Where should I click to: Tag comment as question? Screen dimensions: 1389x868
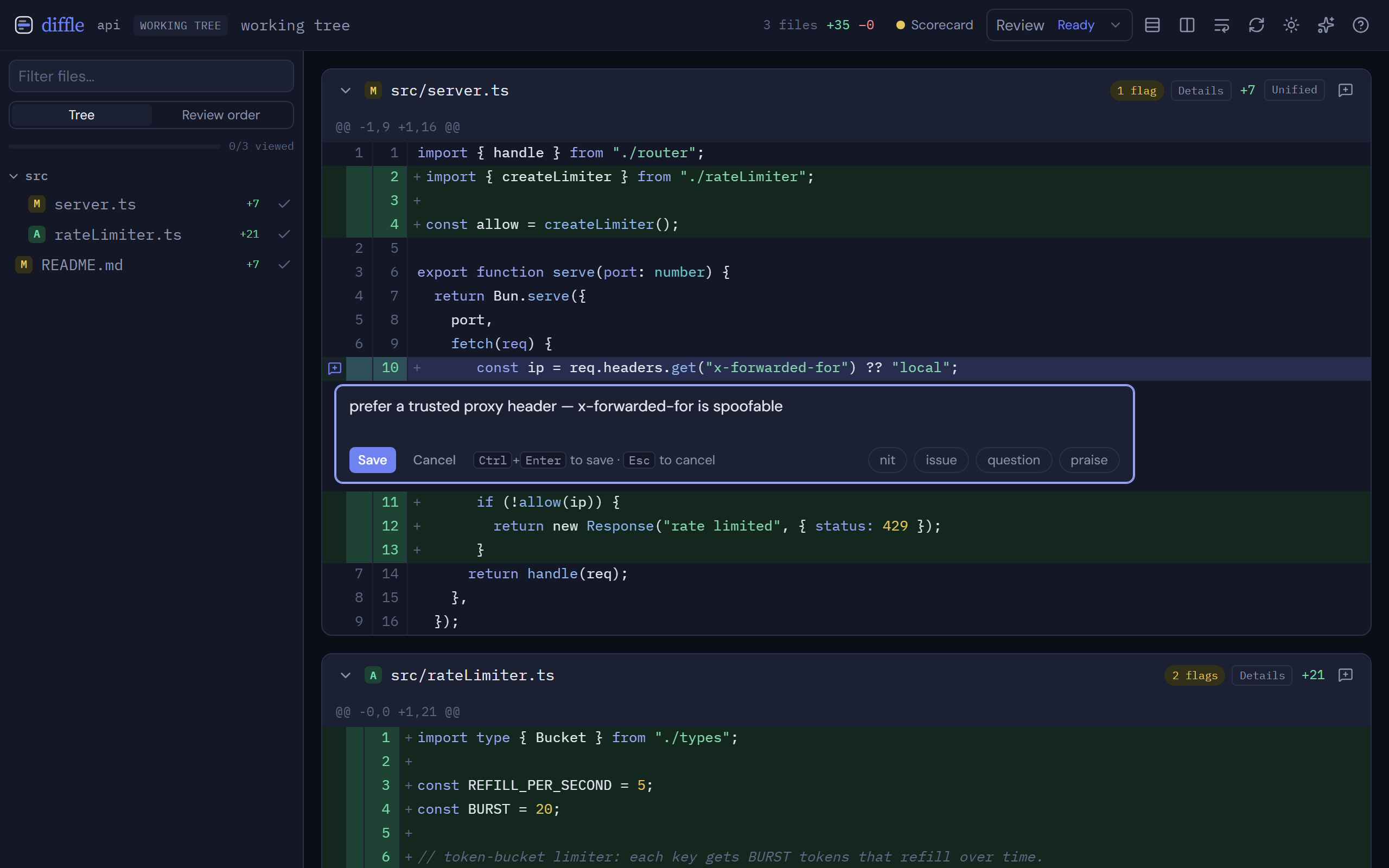1014,460
